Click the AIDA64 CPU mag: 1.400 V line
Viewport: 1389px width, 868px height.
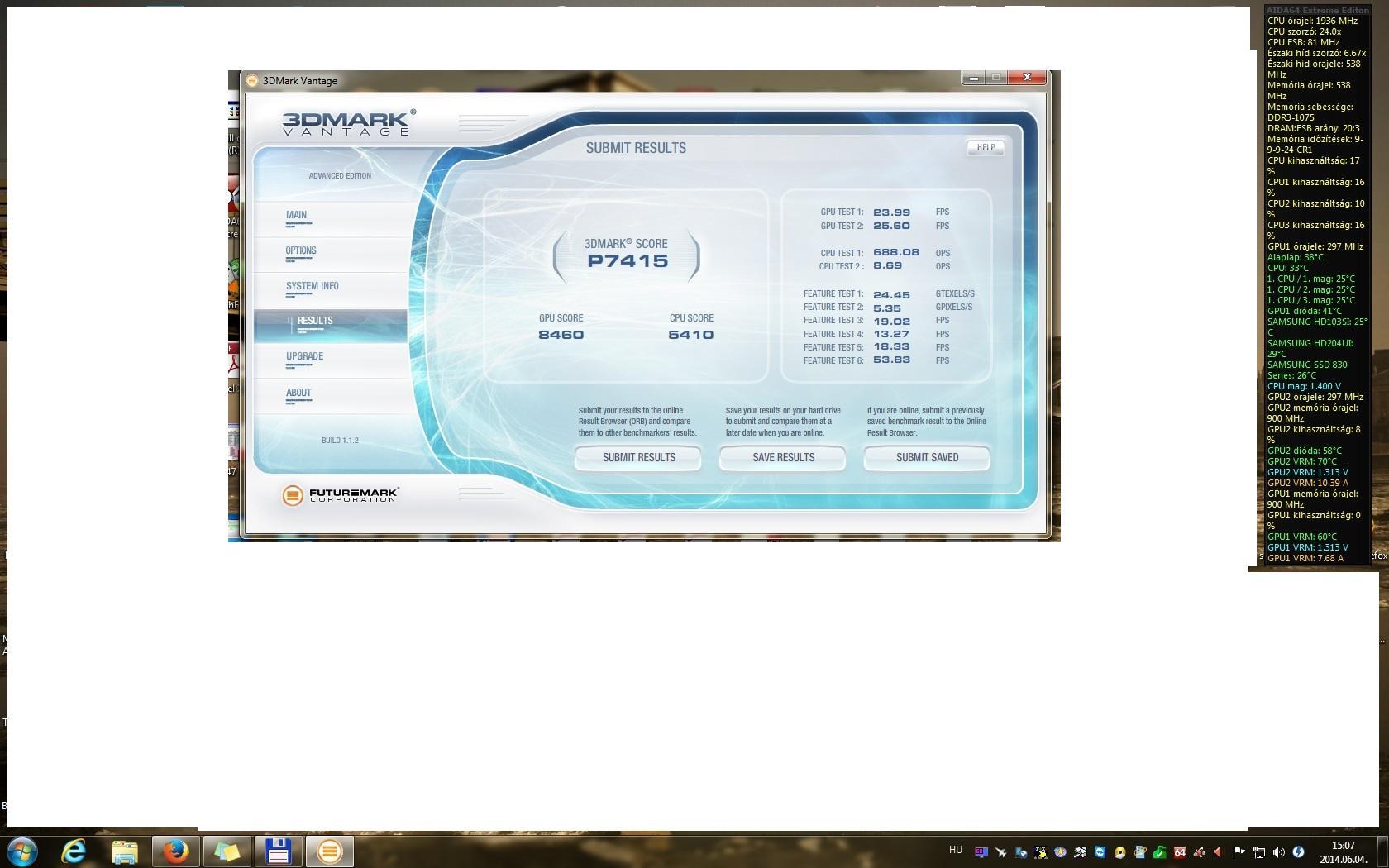point(1304,386)
